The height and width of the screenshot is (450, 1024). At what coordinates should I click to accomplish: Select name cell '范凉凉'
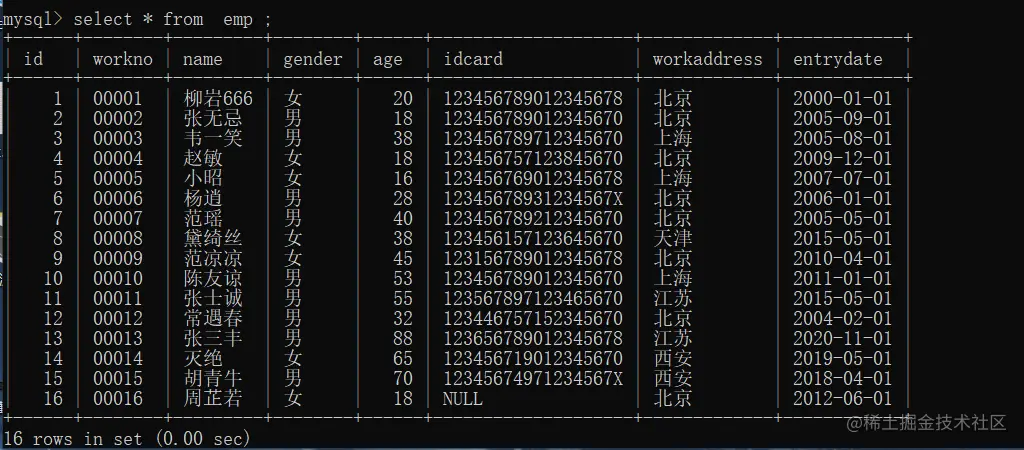[x=213, y=259]
